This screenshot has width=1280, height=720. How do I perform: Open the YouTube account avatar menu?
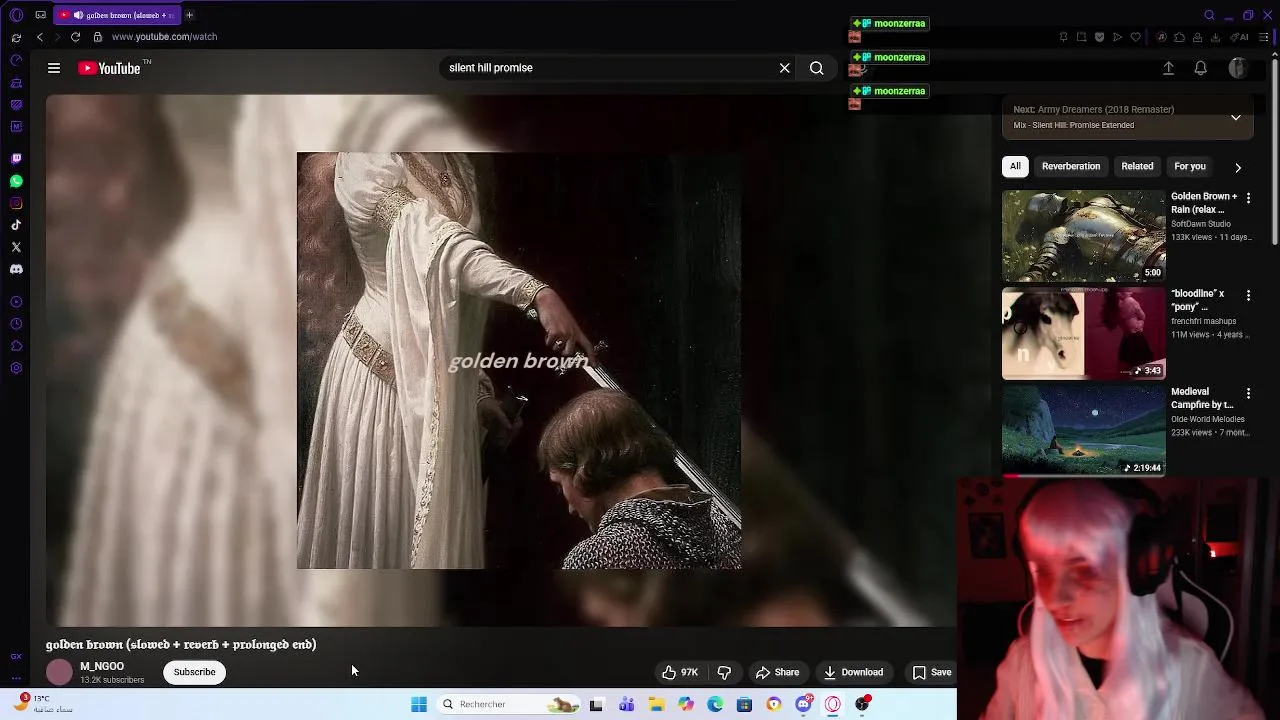click(x=1237, y=68)
